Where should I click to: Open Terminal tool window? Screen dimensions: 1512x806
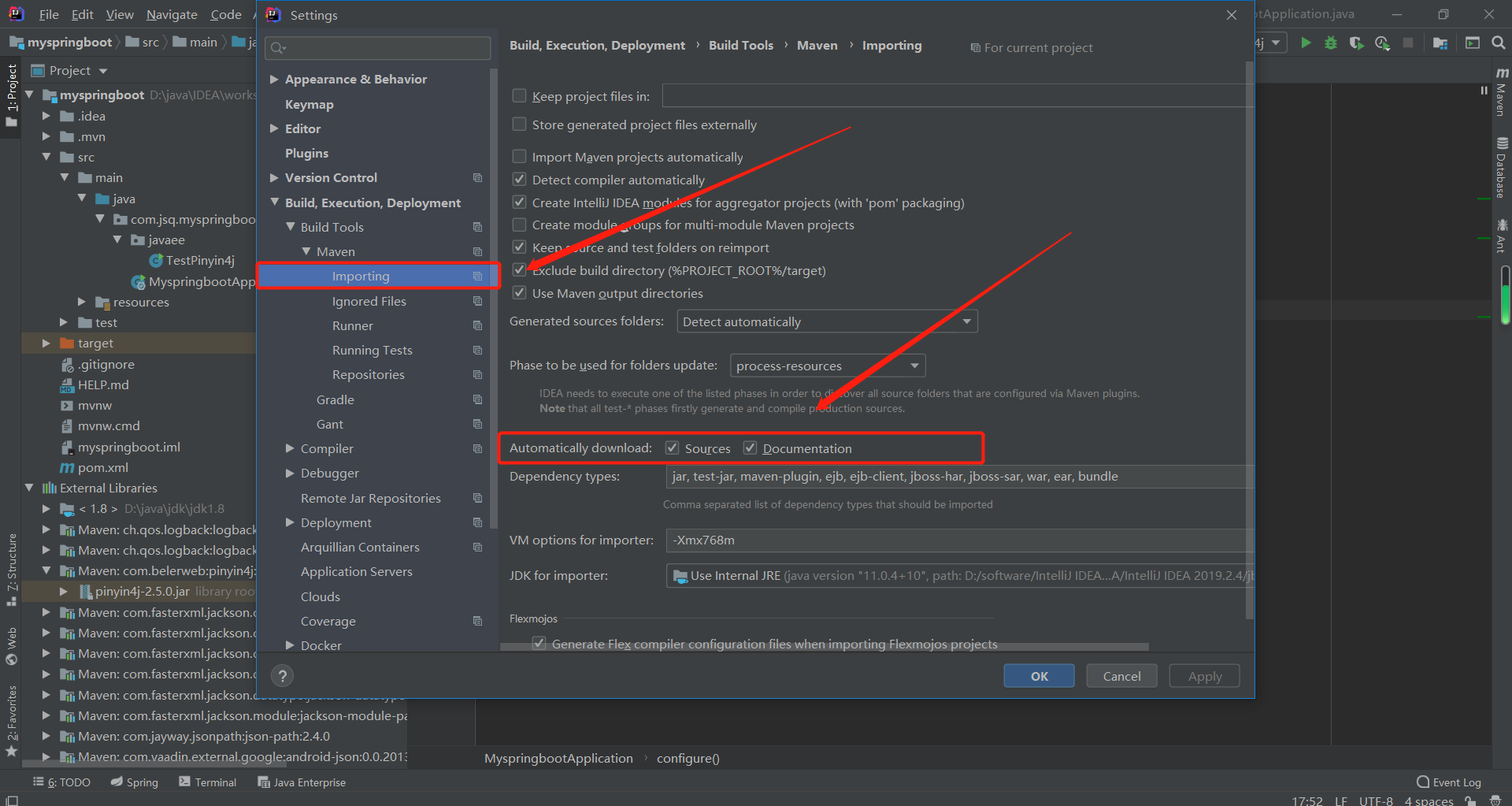tap(207, 782)
